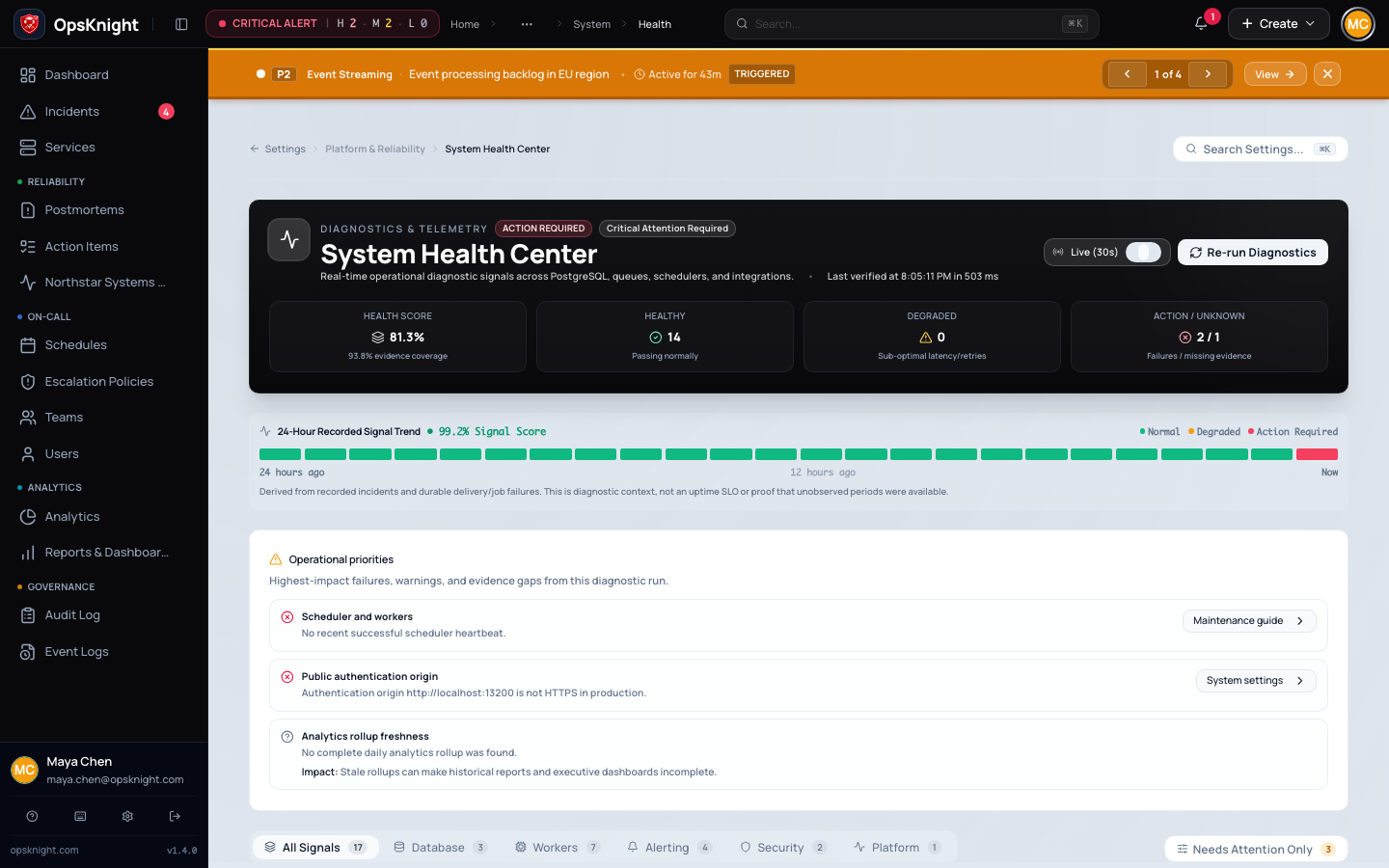This screenshot has width=1389, height=868.
Task: Click Platform & Reliability breadcrumb
Action: pos(375,149)
